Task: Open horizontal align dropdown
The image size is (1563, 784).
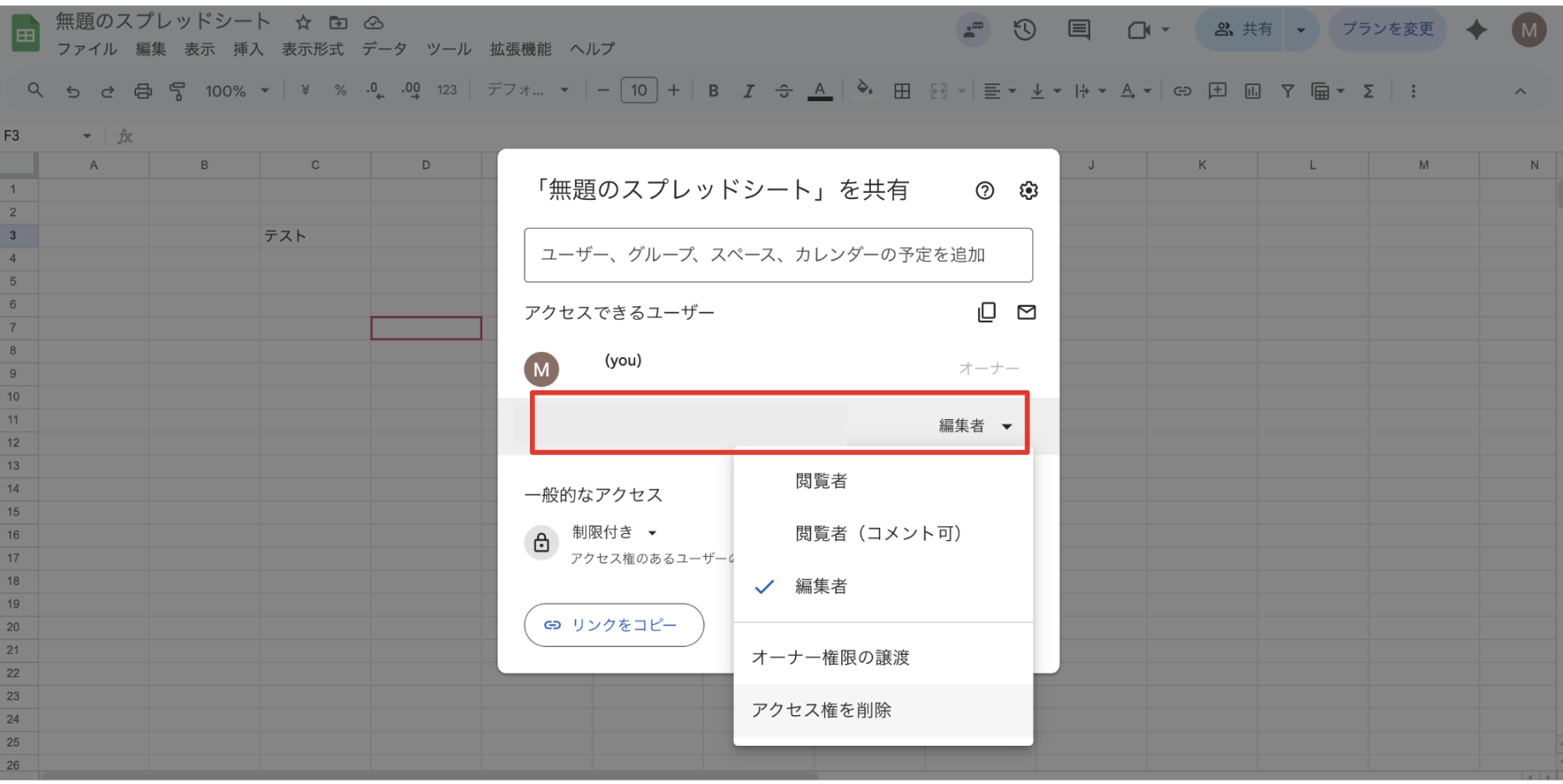Action: [x=1000, y=91]
